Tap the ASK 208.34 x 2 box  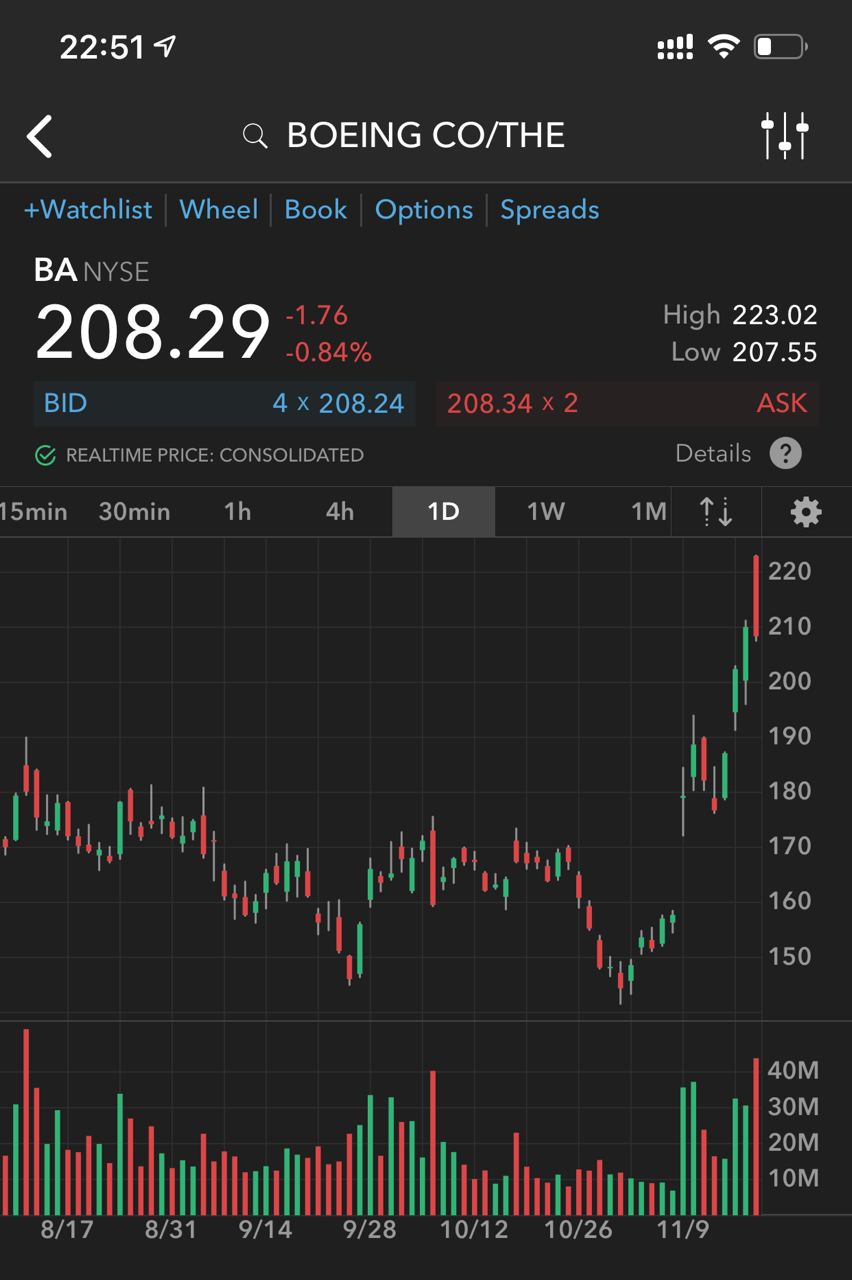click(627, 404)
